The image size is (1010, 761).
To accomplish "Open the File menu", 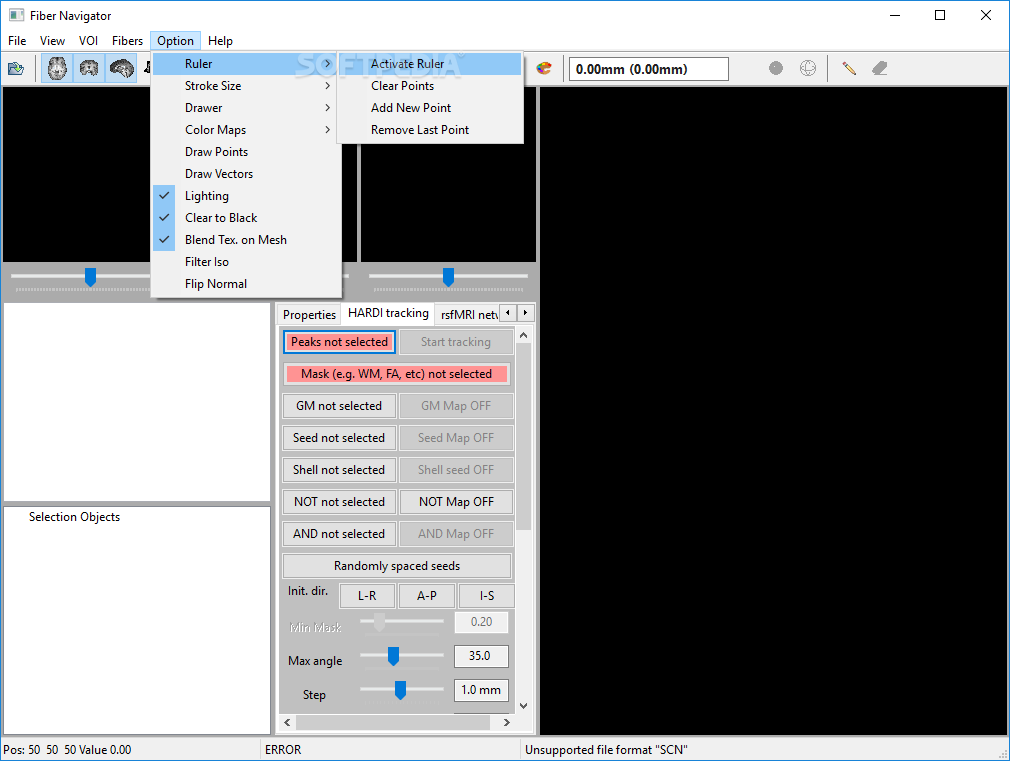I will pos(17,41).
